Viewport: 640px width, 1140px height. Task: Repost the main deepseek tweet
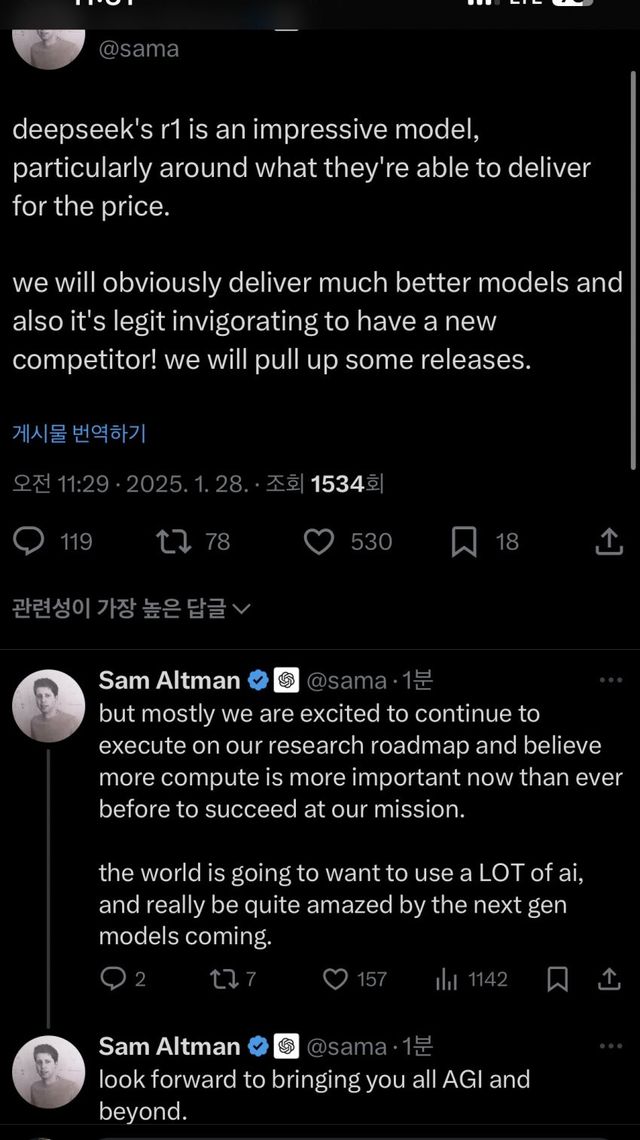[x=174, y=542]
